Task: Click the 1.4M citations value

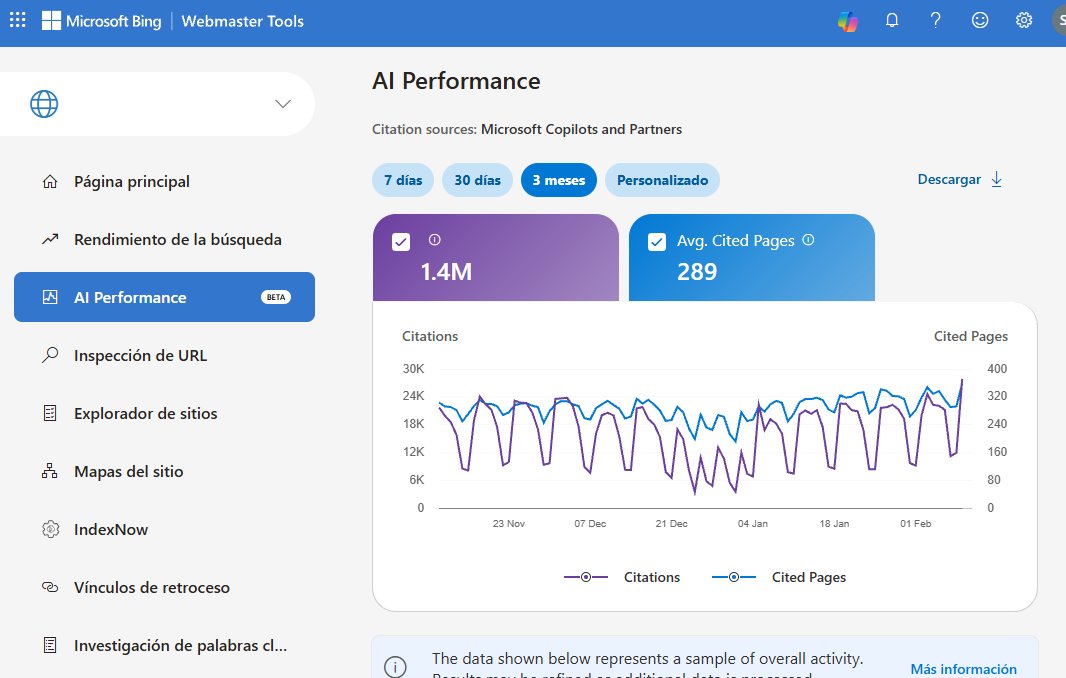Action: coord(446,272)
